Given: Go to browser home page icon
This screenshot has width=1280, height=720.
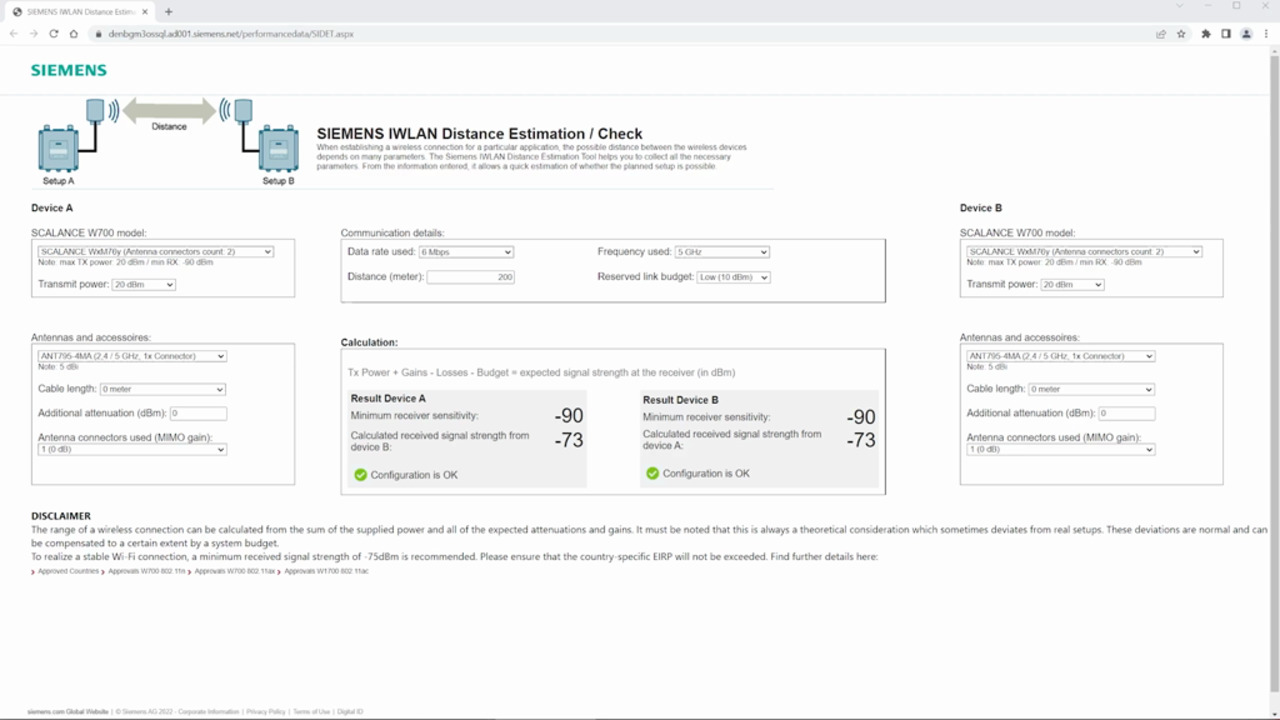Looking at the screenshot, I should point(74,34).
